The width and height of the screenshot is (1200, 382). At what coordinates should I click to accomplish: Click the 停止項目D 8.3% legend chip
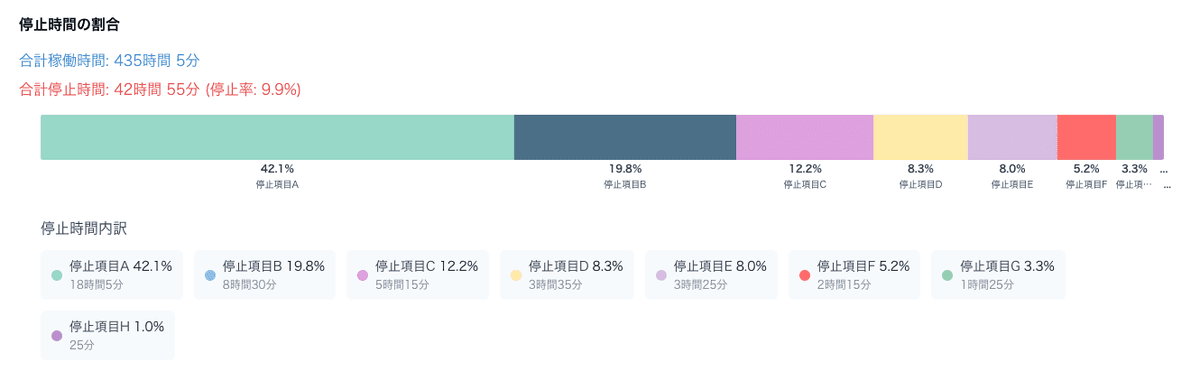point(567,274)
